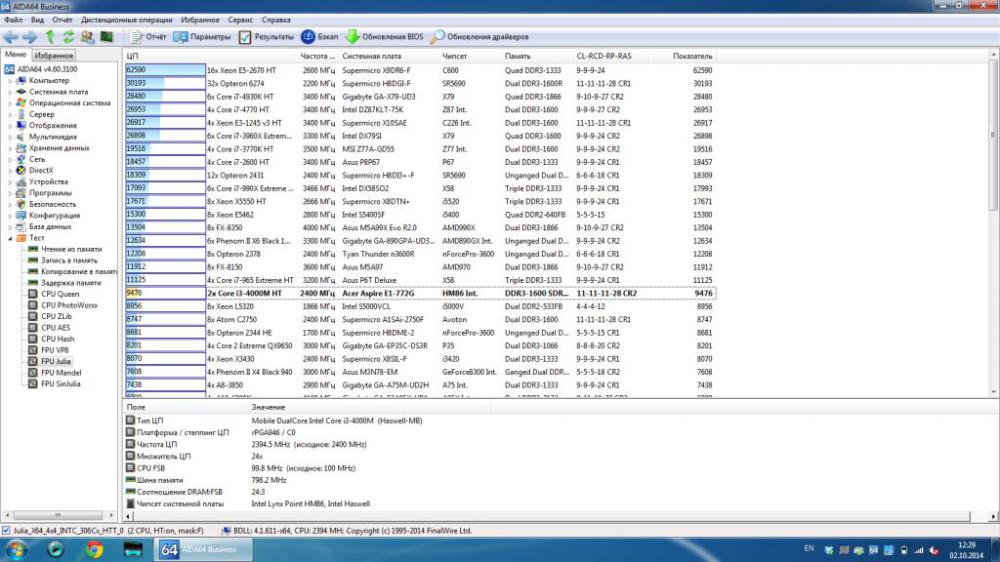The height and width of the screenshot is (562, 1000).
Task: Expand the Операционная система tree node
Action: point(10,103)
